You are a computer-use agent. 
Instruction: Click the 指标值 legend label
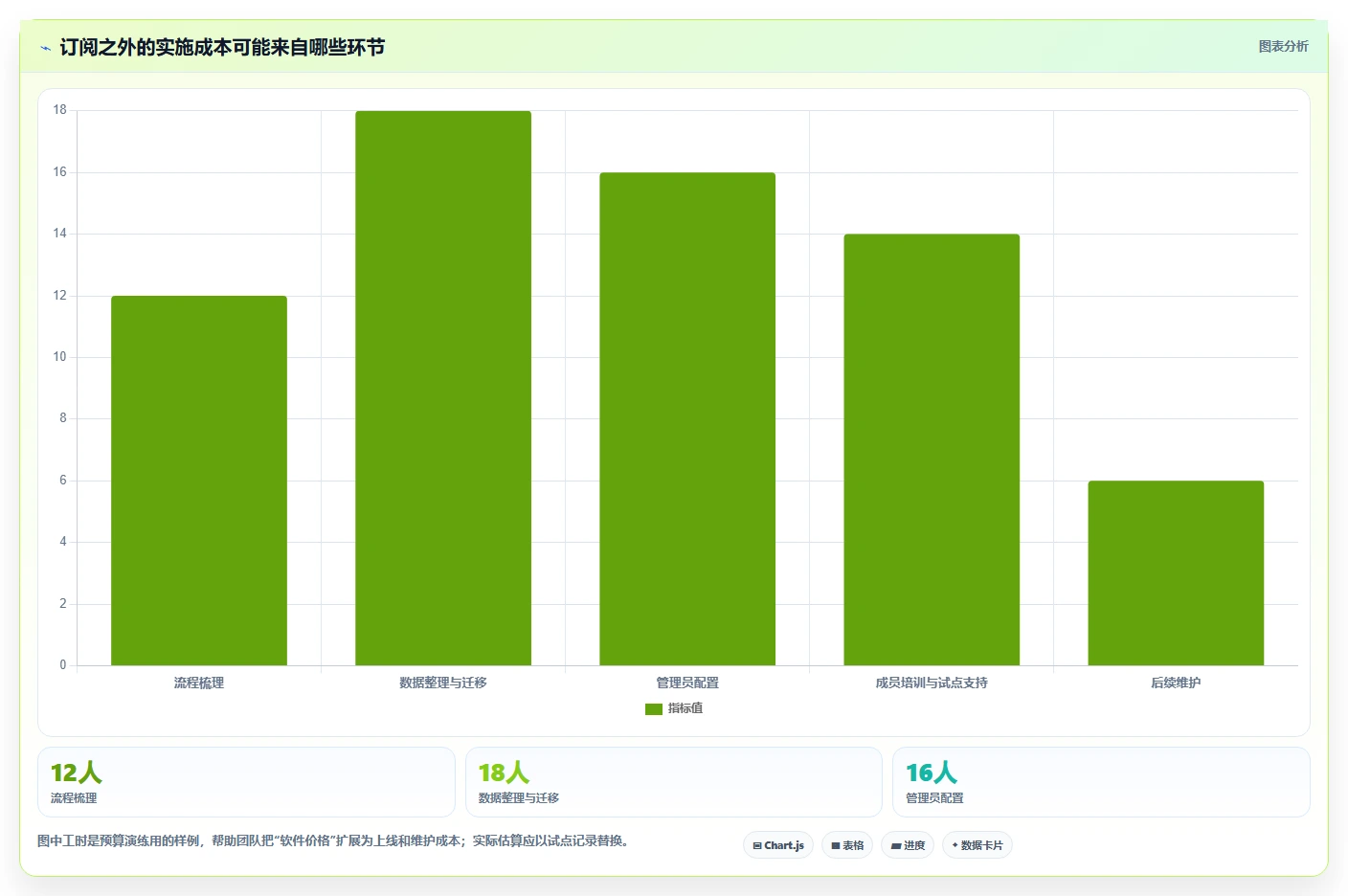(x=685, y=708)
